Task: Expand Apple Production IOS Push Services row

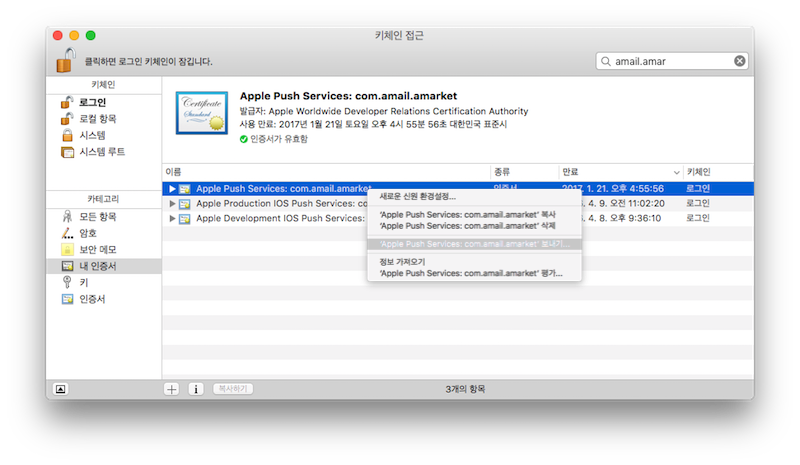Action: pyautogui.click(x=172, y=204)
